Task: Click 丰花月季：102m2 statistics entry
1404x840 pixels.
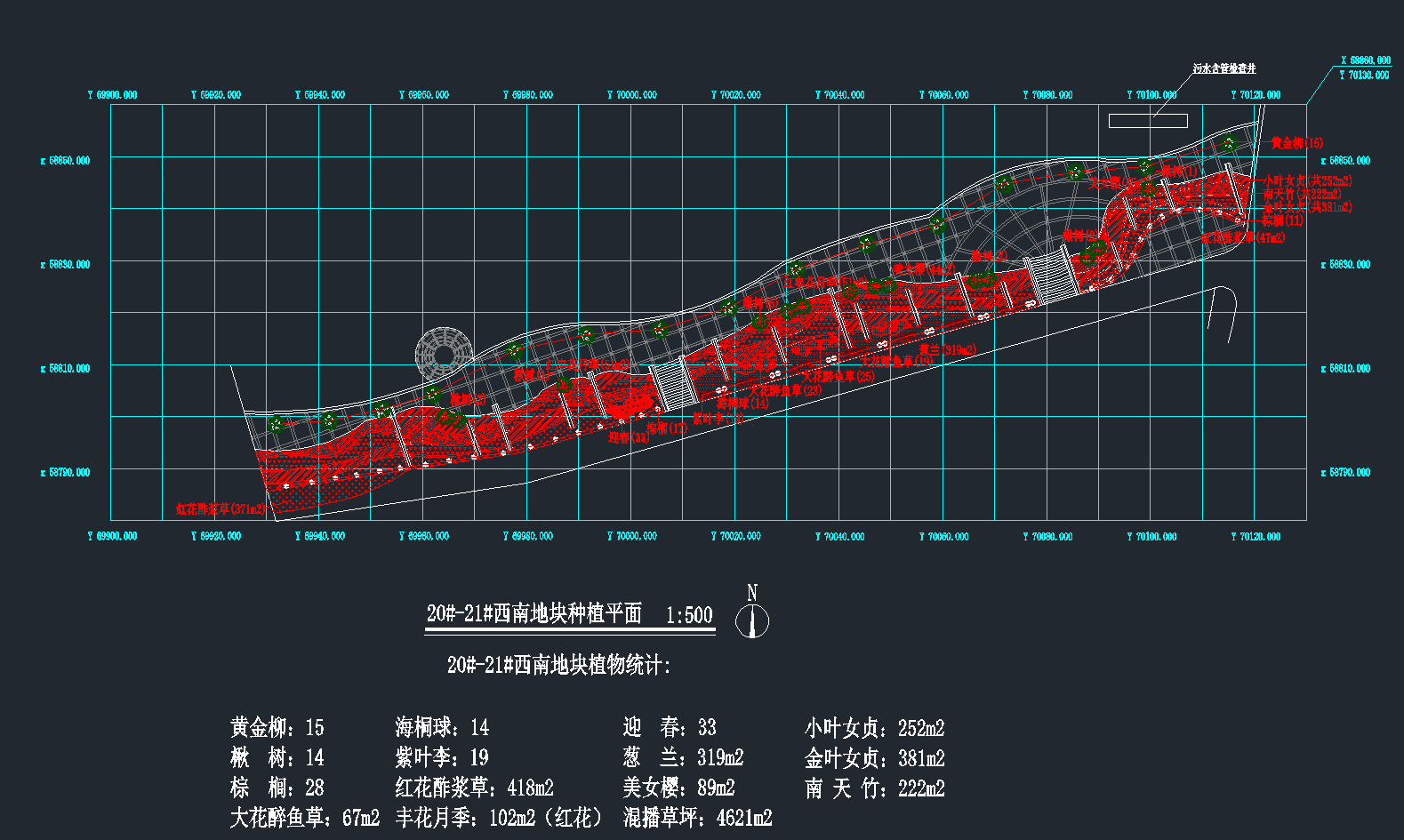Action: (x=499, y=818)
